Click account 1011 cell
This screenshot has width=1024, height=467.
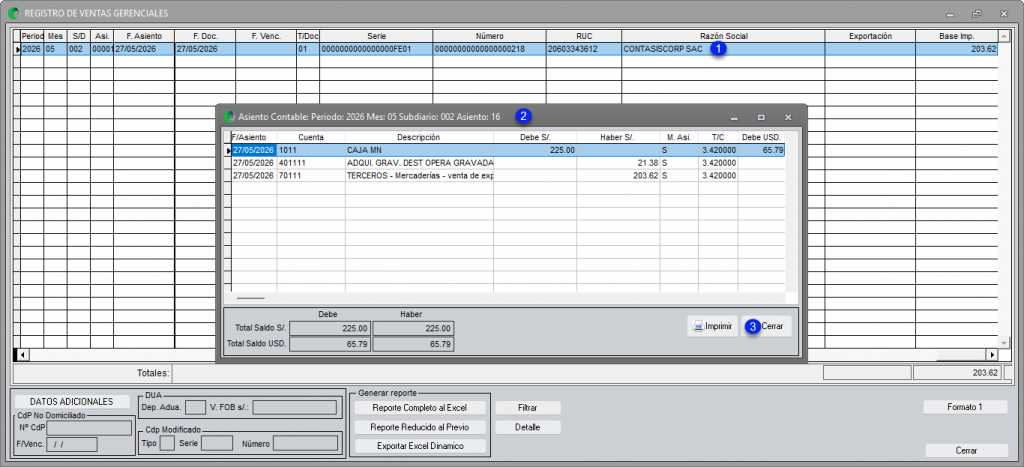(311, 150)
